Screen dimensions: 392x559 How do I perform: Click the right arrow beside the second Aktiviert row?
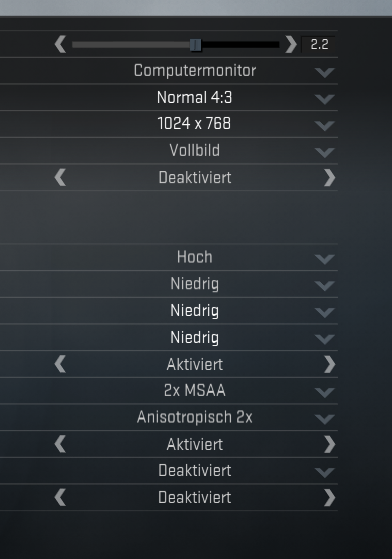[x=330, y=445]
